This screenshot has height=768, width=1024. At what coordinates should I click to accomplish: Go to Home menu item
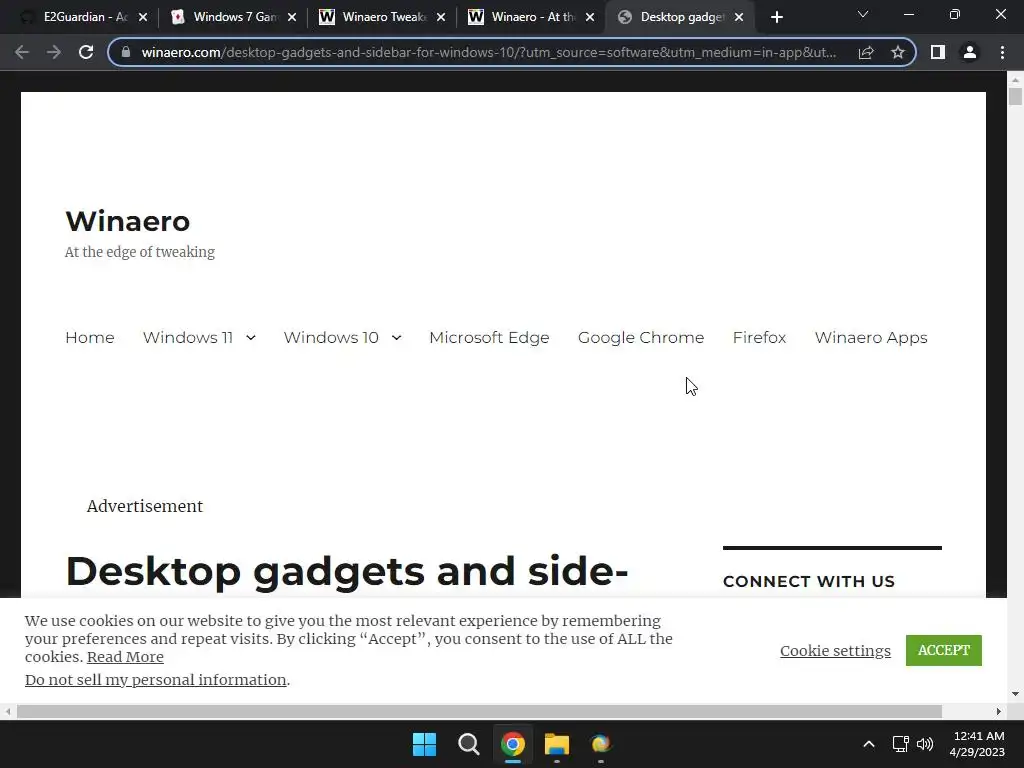(89, 338)
